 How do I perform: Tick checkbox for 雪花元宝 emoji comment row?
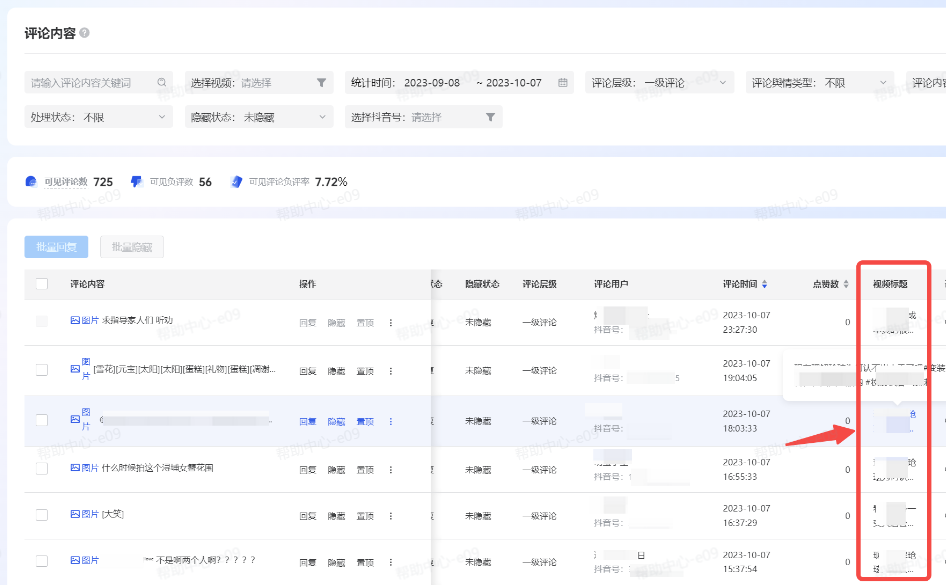(42, 370)
